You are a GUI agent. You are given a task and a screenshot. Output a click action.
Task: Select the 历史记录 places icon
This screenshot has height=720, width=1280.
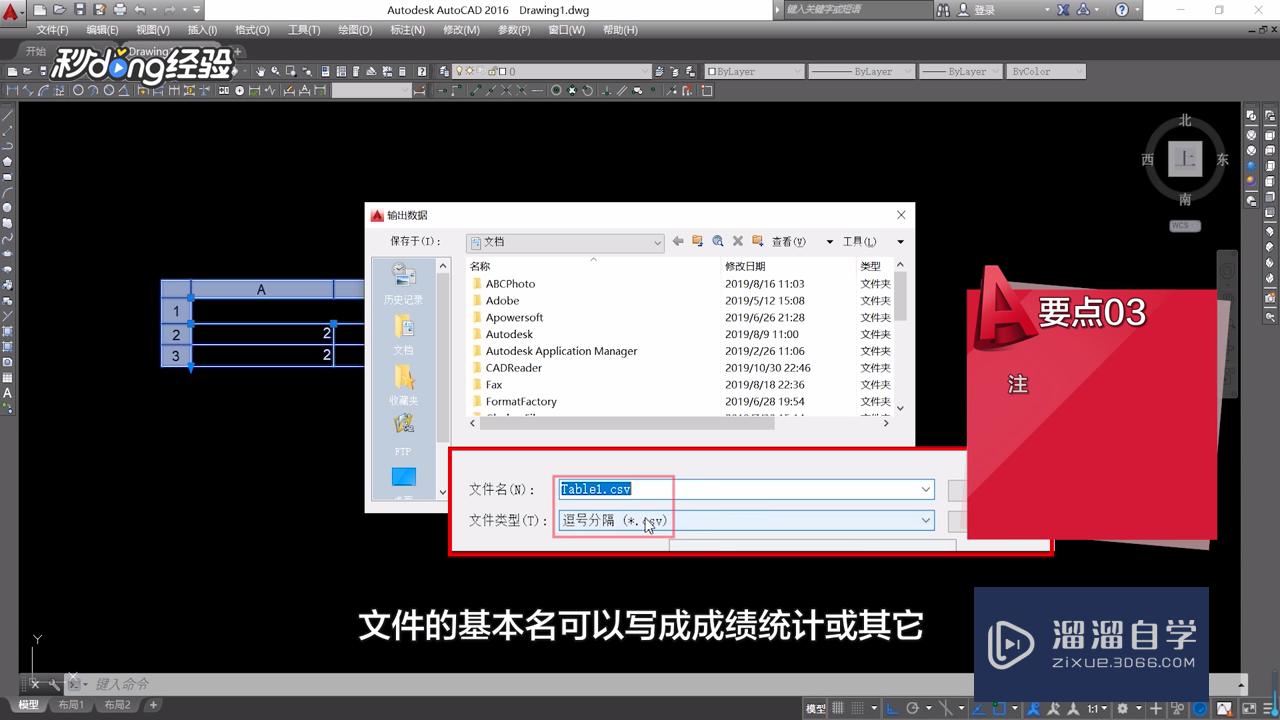[x=404, y=283]
